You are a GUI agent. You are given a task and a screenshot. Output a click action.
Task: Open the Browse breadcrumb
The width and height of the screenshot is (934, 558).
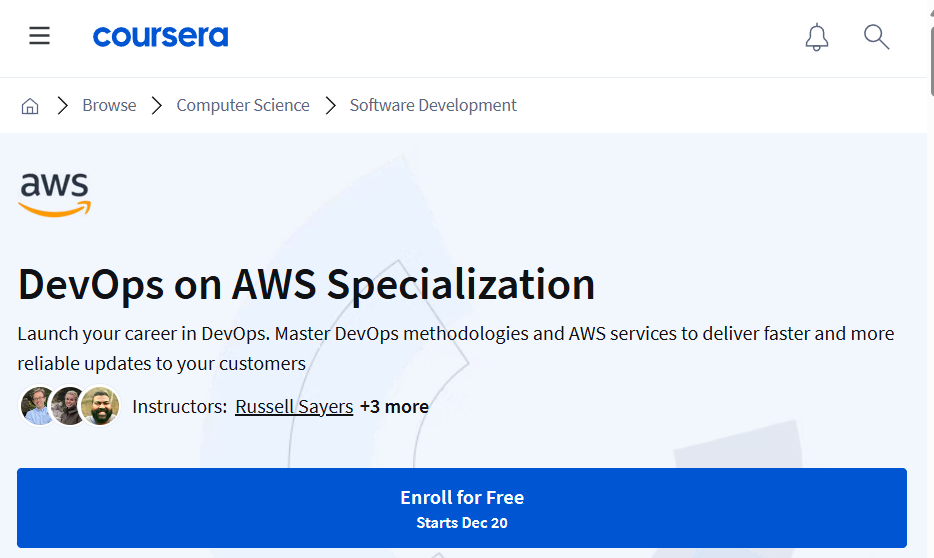[109, 105]
